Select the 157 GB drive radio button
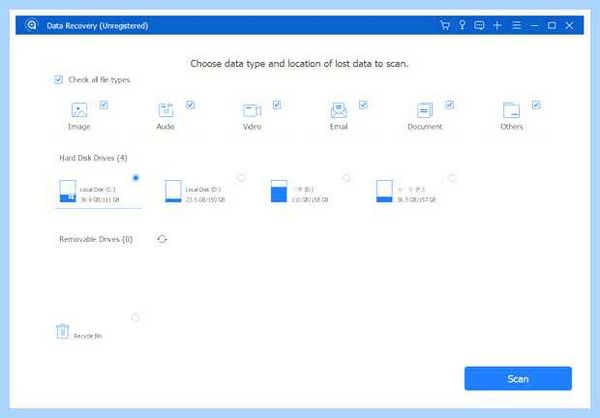Viewport: 600px width, 418px height. [452, 178]
